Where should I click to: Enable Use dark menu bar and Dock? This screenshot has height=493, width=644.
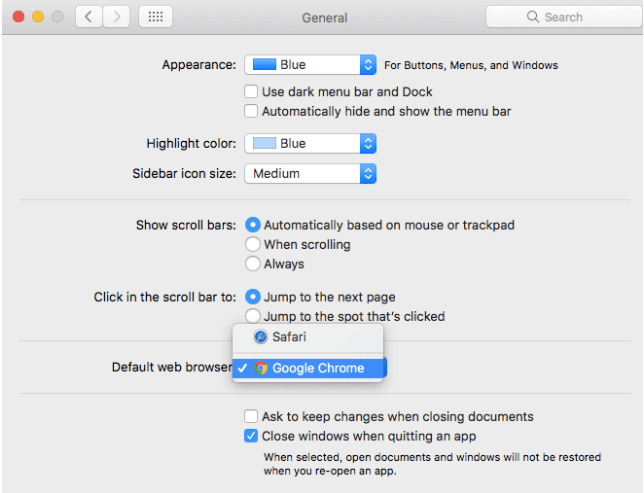click(252, 92)
